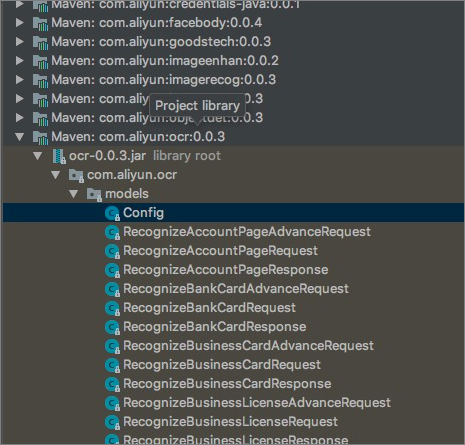Expand the Maven com.aliyun:imagerecog:0.0.3 node
Screen dimensions: 465x445
[20, 80]
